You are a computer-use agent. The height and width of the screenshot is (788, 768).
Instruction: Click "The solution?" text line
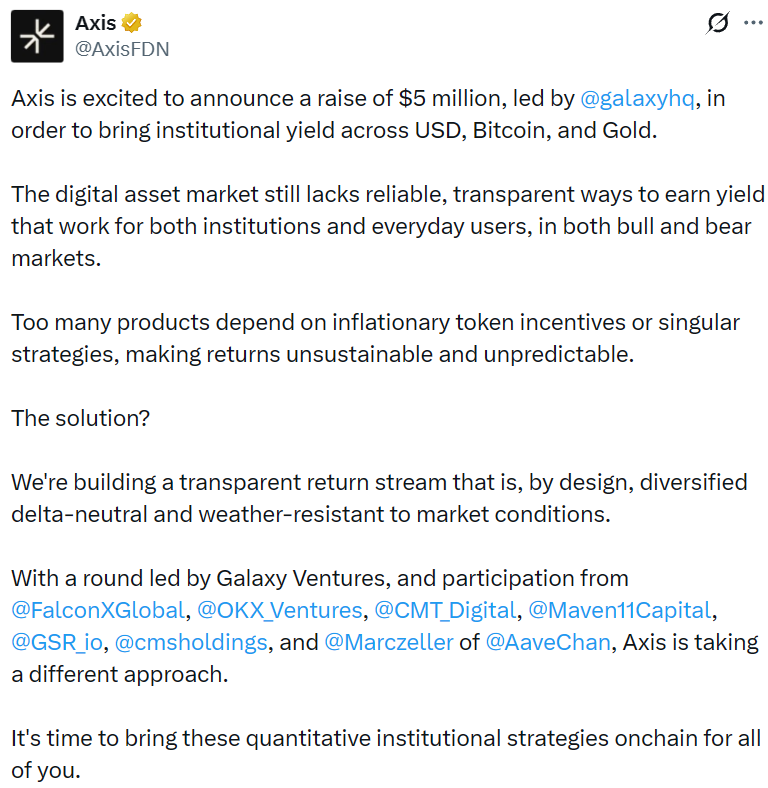(80, 417)
